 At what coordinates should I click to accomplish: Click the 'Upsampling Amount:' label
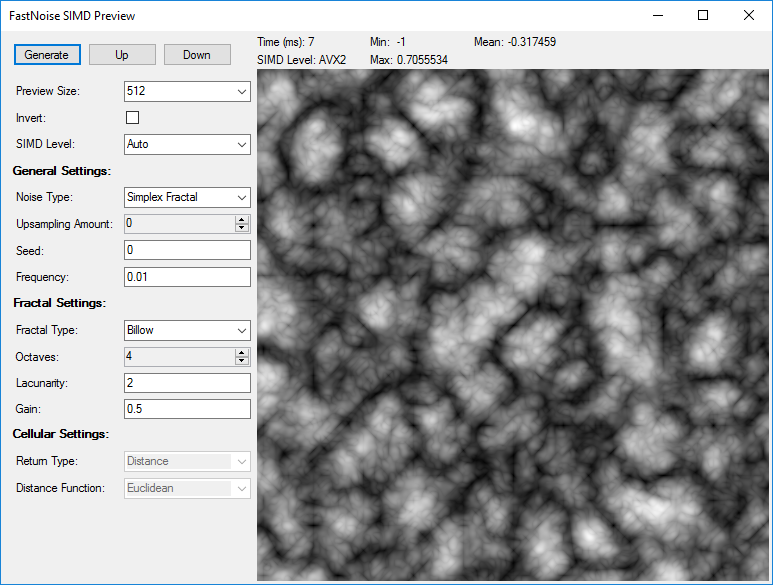65,224
